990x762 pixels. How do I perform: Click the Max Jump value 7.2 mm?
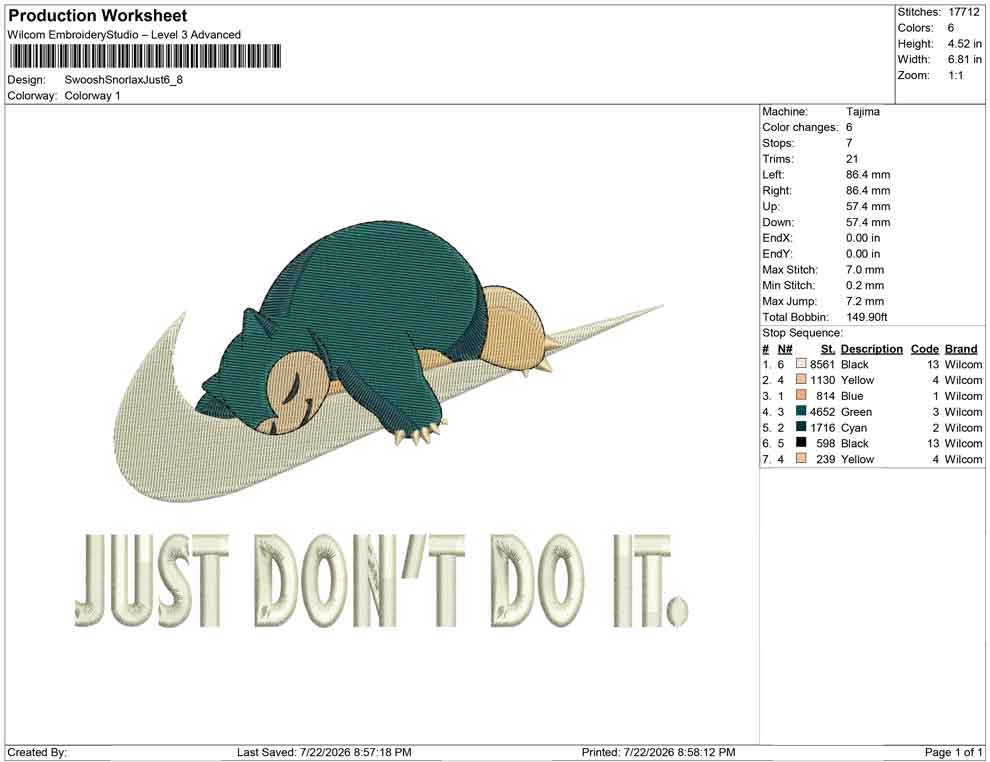point(865,301)
